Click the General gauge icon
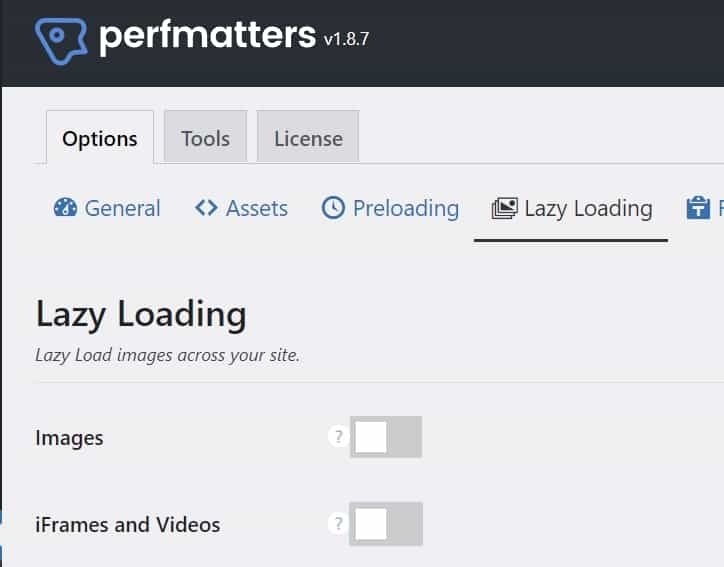 (x=65, y=208)
